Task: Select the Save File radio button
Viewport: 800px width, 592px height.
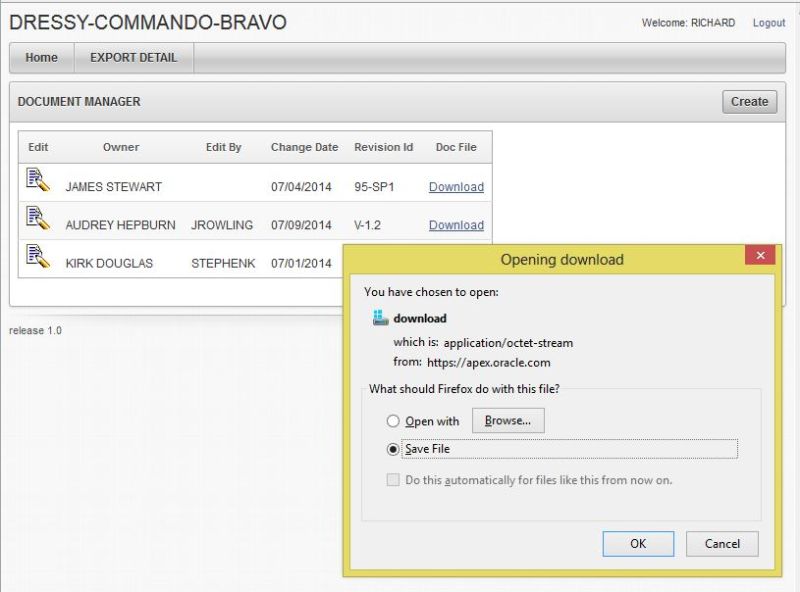Action: pyautogui.click(x=394, y=448)
